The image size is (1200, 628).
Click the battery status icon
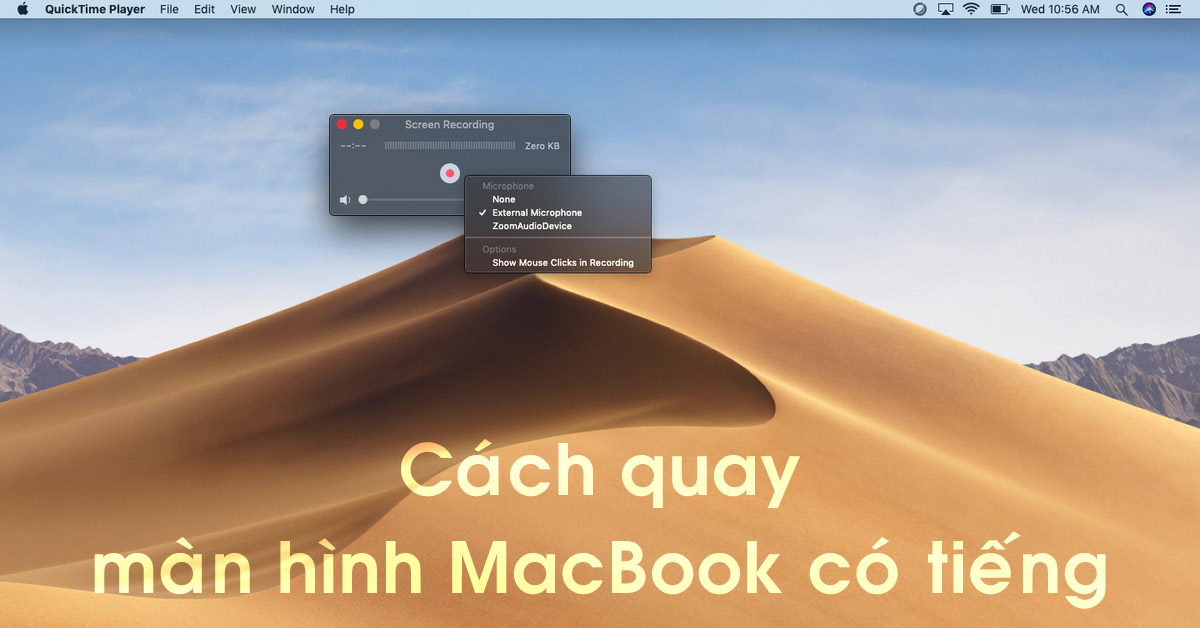(999, 9)
